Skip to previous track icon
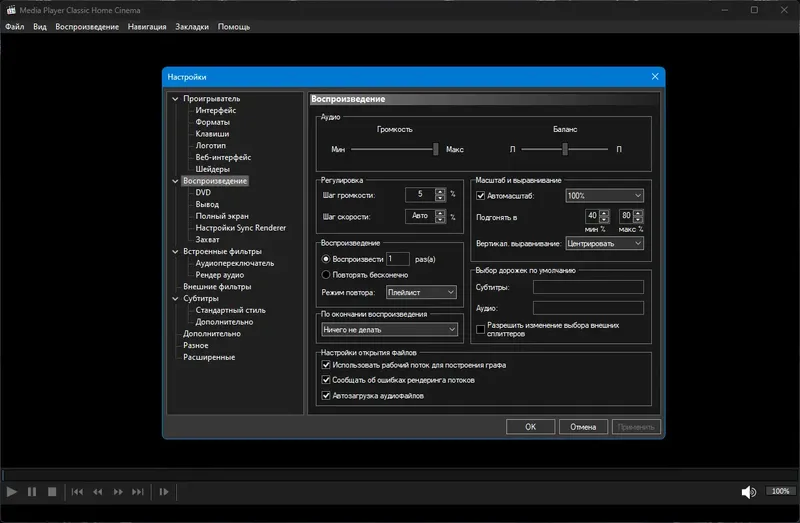This screenshot has width=800, height=523. click(77, 492)
